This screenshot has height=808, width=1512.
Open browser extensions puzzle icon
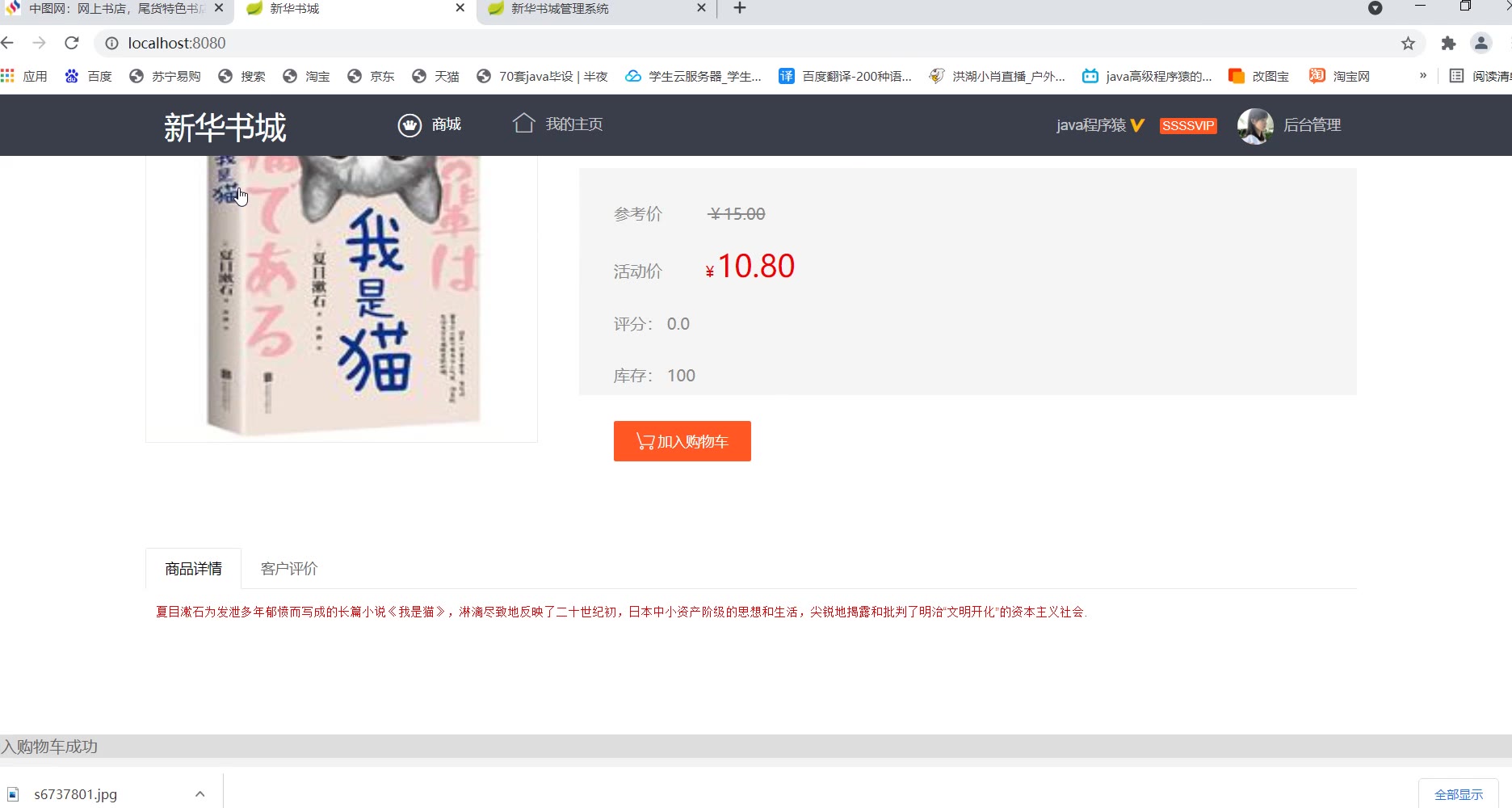pyautogui.click(x=1448, y=44)
